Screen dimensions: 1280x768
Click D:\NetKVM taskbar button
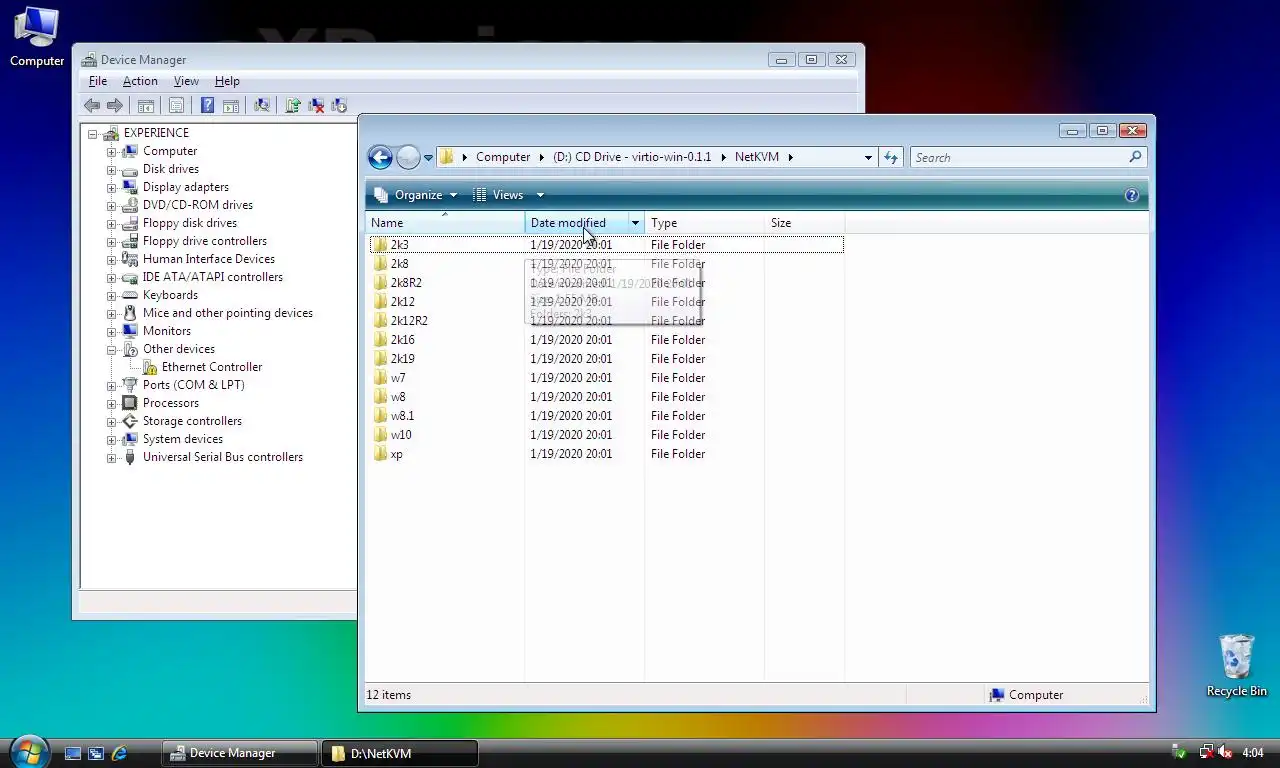coord(401,753)
